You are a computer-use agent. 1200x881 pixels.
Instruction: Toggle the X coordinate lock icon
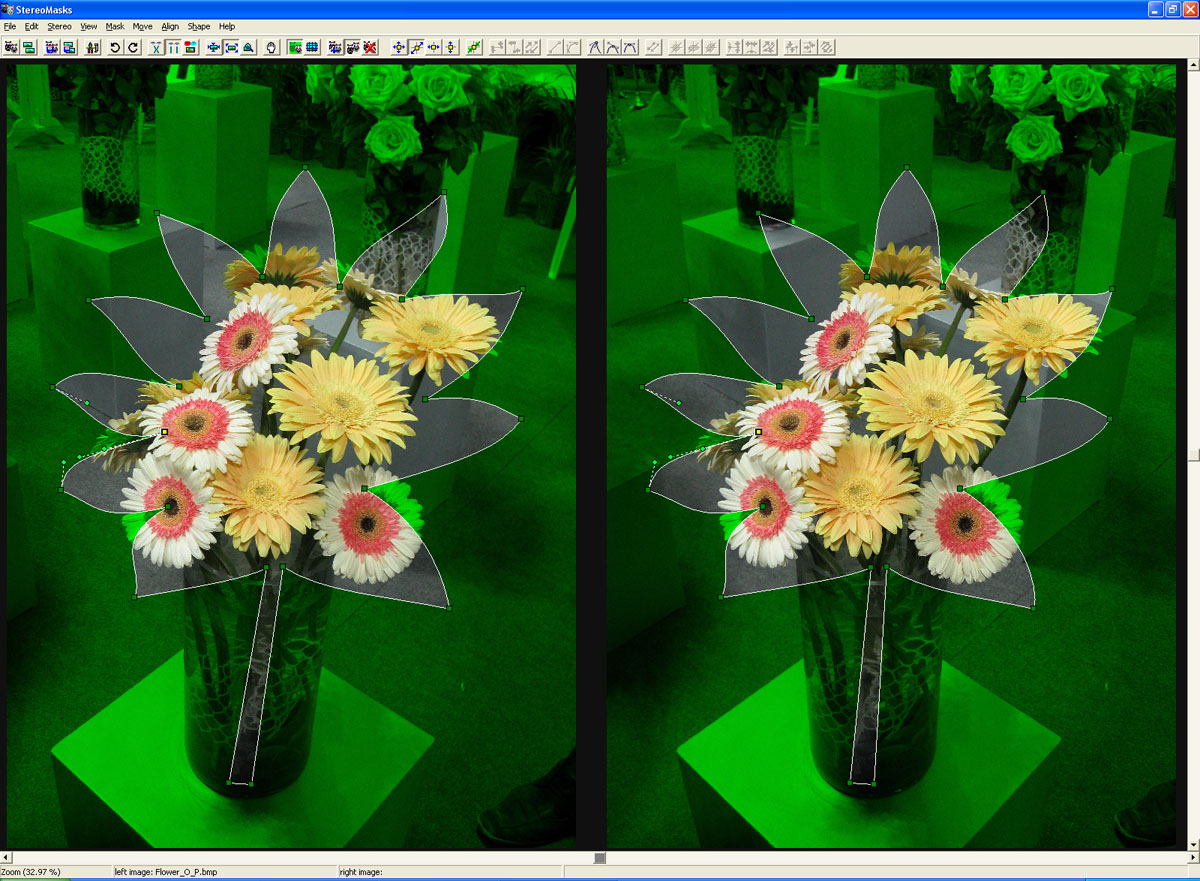point(156,46)
